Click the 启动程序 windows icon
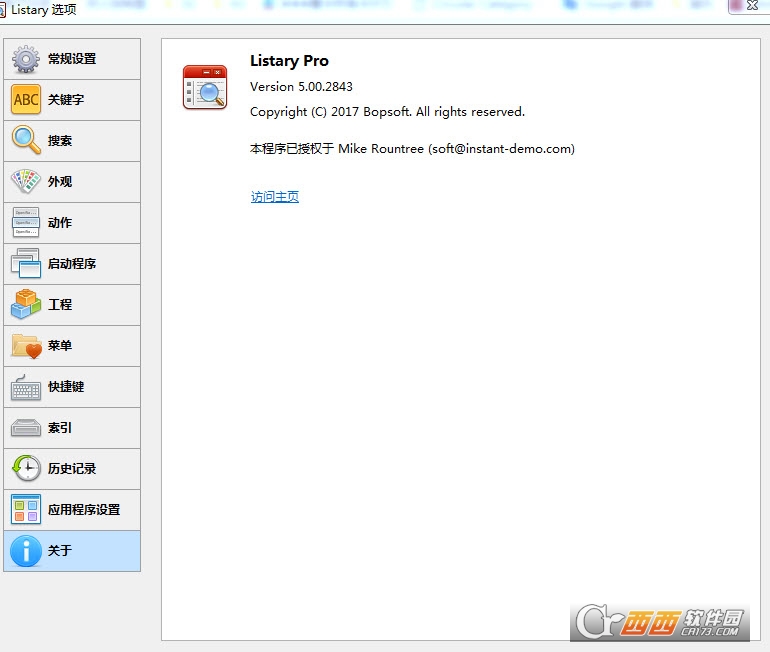The width and height of the screenshot is (770, 652). 26,263
